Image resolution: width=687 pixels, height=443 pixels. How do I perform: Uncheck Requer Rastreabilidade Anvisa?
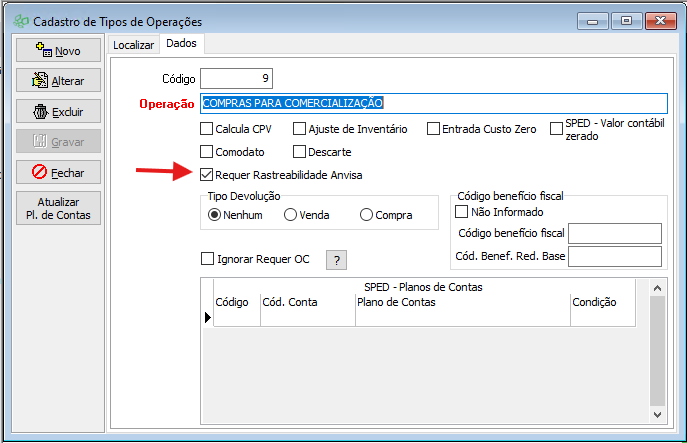tap(207, 175)
